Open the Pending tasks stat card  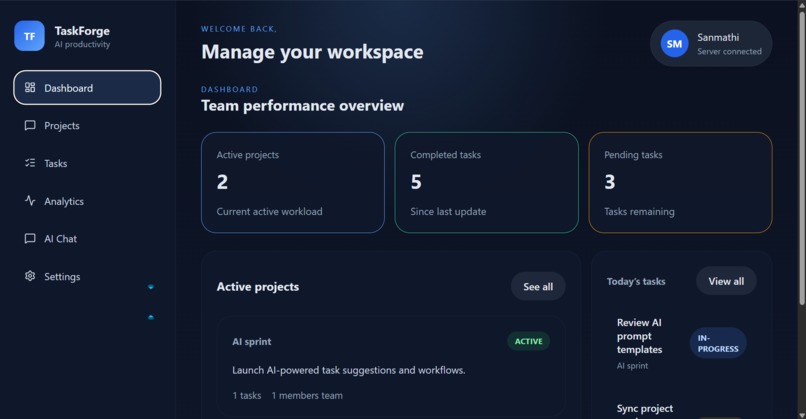680,183
